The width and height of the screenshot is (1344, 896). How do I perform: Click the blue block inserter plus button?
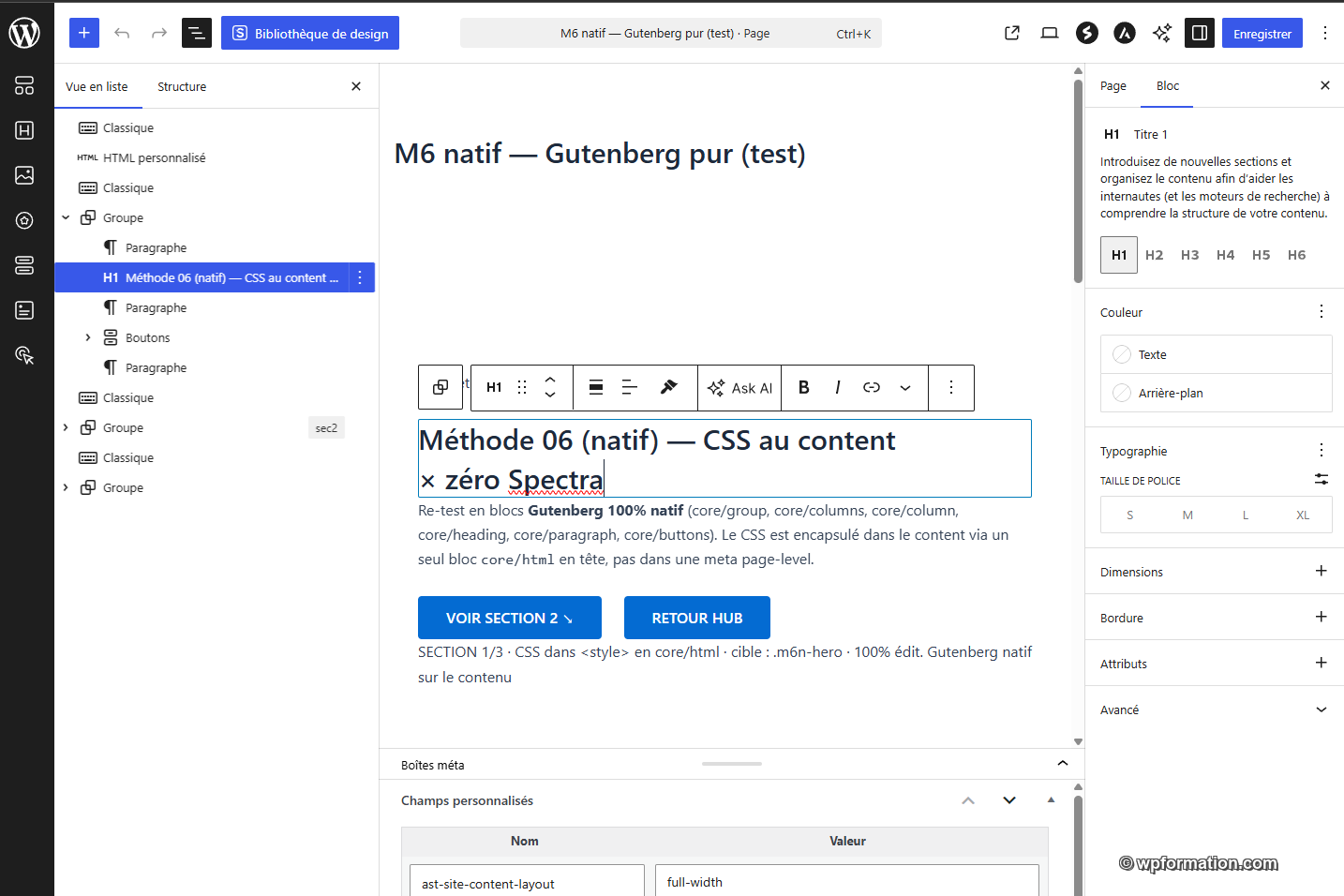pos(84,33)
